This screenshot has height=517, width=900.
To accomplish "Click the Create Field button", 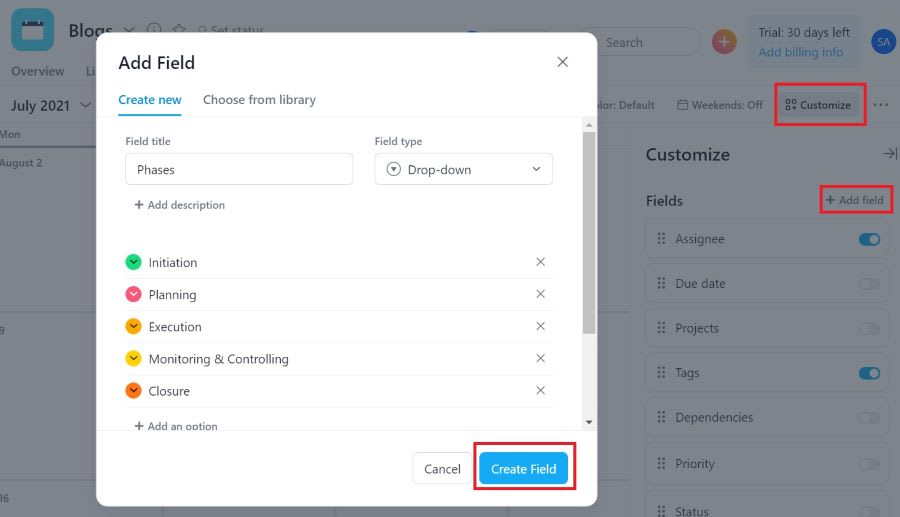I will 523,468.
